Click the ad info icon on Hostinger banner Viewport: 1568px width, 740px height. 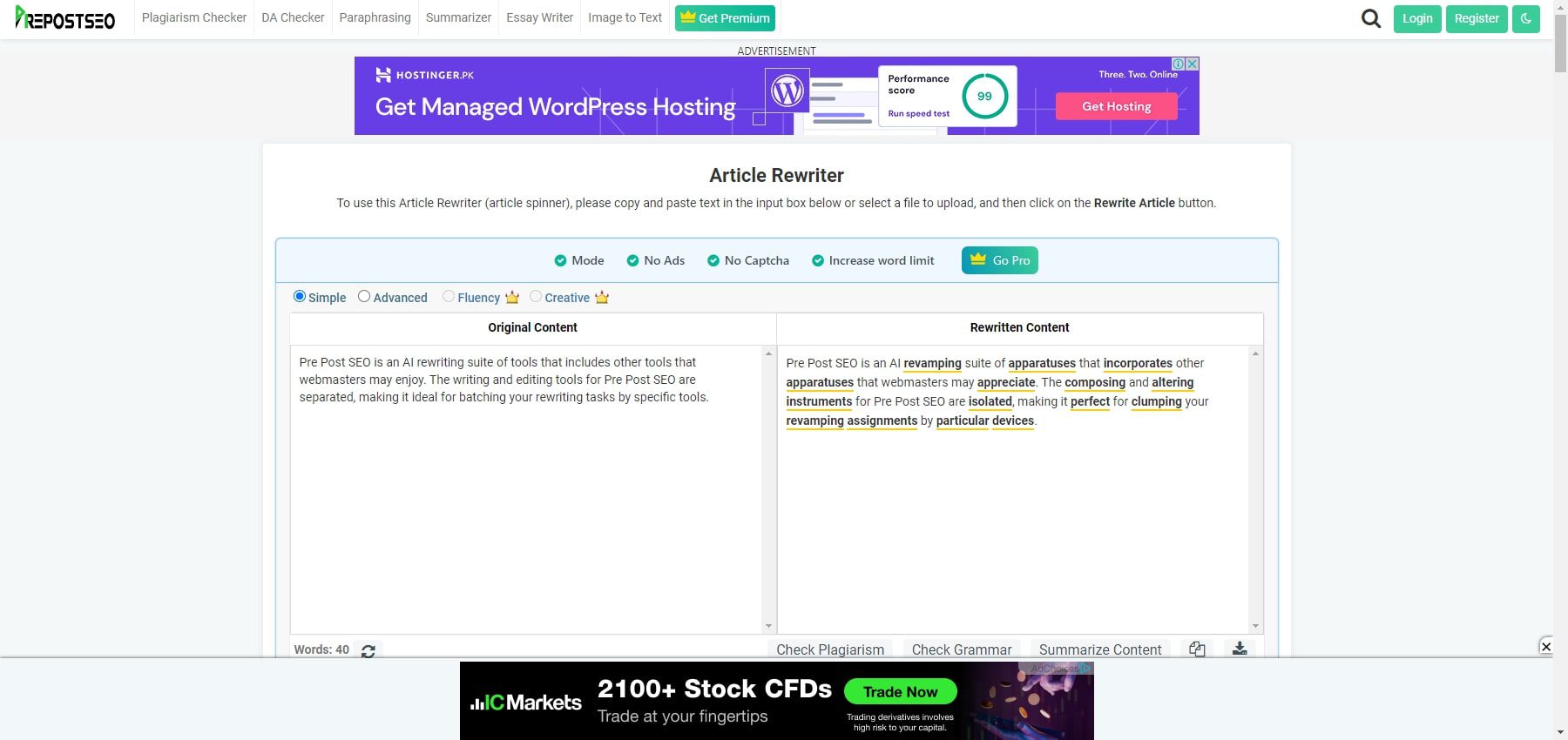pos(1179,64)
